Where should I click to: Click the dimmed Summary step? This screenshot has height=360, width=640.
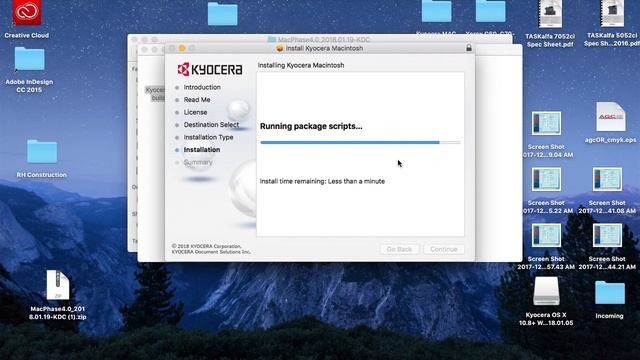[198, 162]
